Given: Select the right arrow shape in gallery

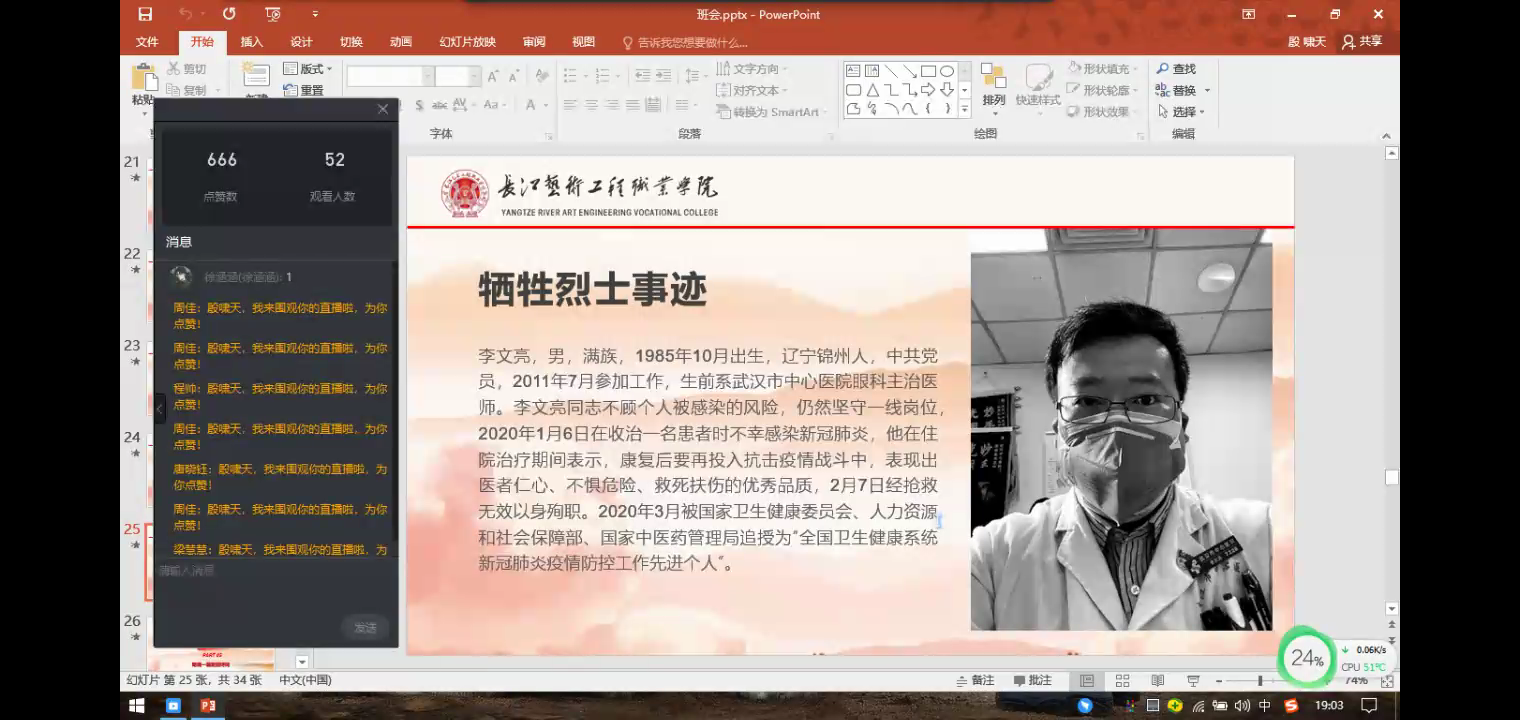Looking at the screenshot, I should [928, 90].
